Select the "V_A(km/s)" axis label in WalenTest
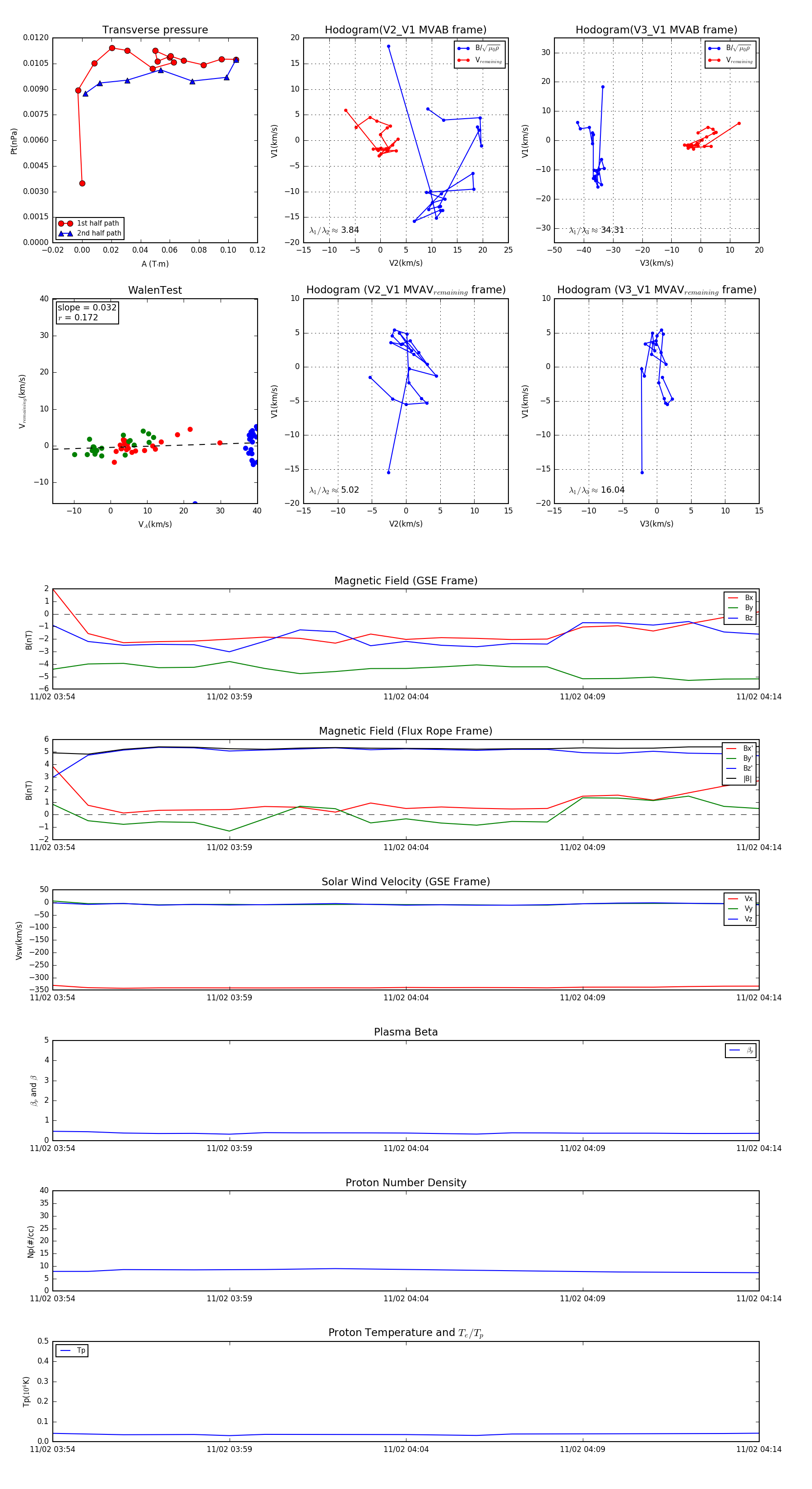The image size is (812, 1489). [x=155, y=524]
